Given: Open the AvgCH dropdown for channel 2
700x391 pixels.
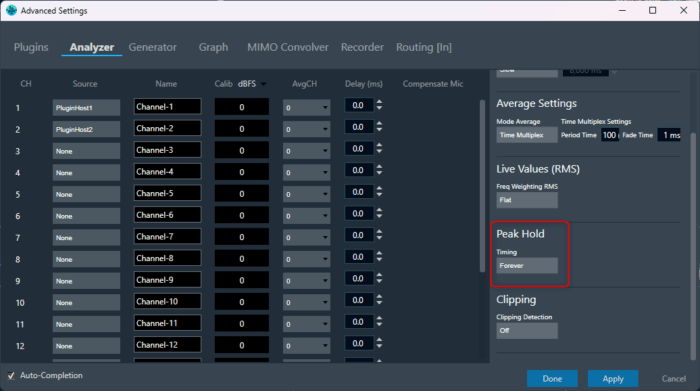Looking at the screenshot, I should (306, 129).
